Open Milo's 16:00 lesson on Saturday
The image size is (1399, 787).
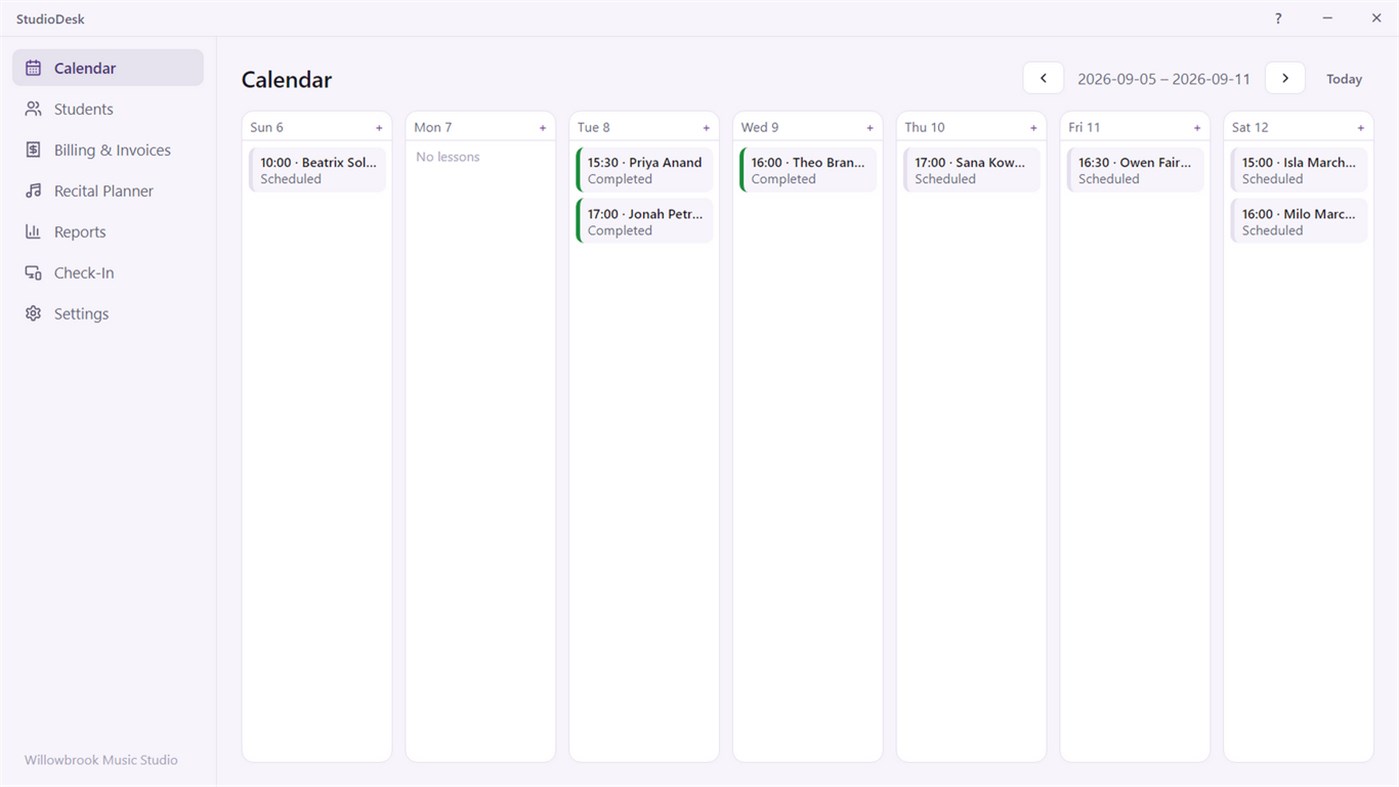tap(1299, 221)
